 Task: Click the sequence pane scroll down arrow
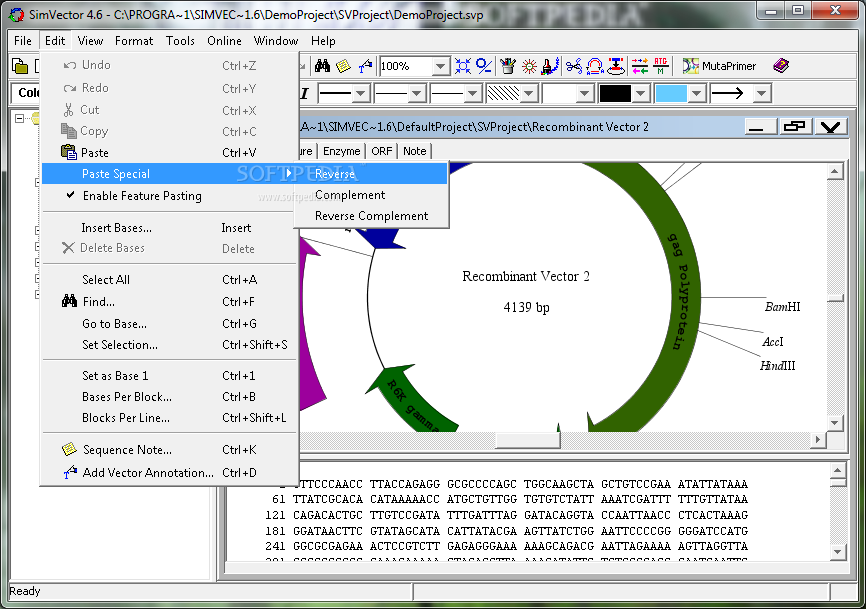click(x=837, y=552)
